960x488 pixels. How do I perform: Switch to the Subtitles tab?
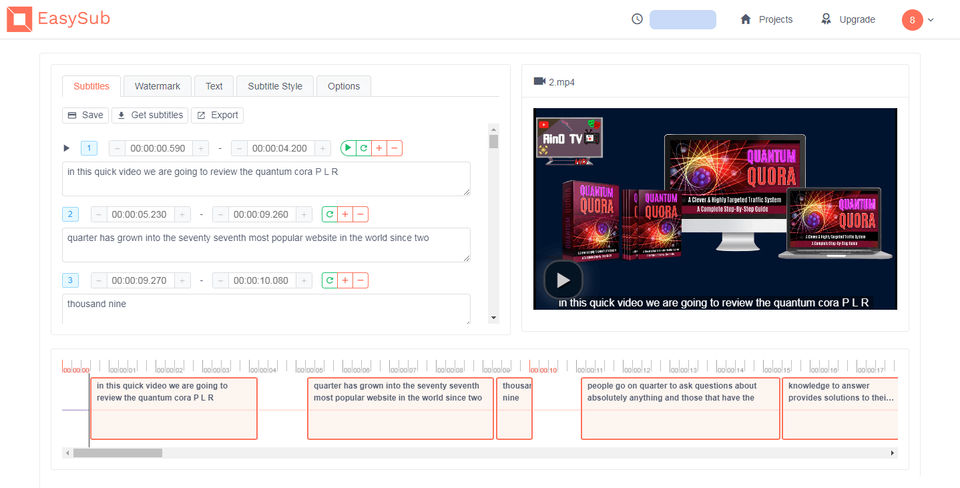pos(91,86)
